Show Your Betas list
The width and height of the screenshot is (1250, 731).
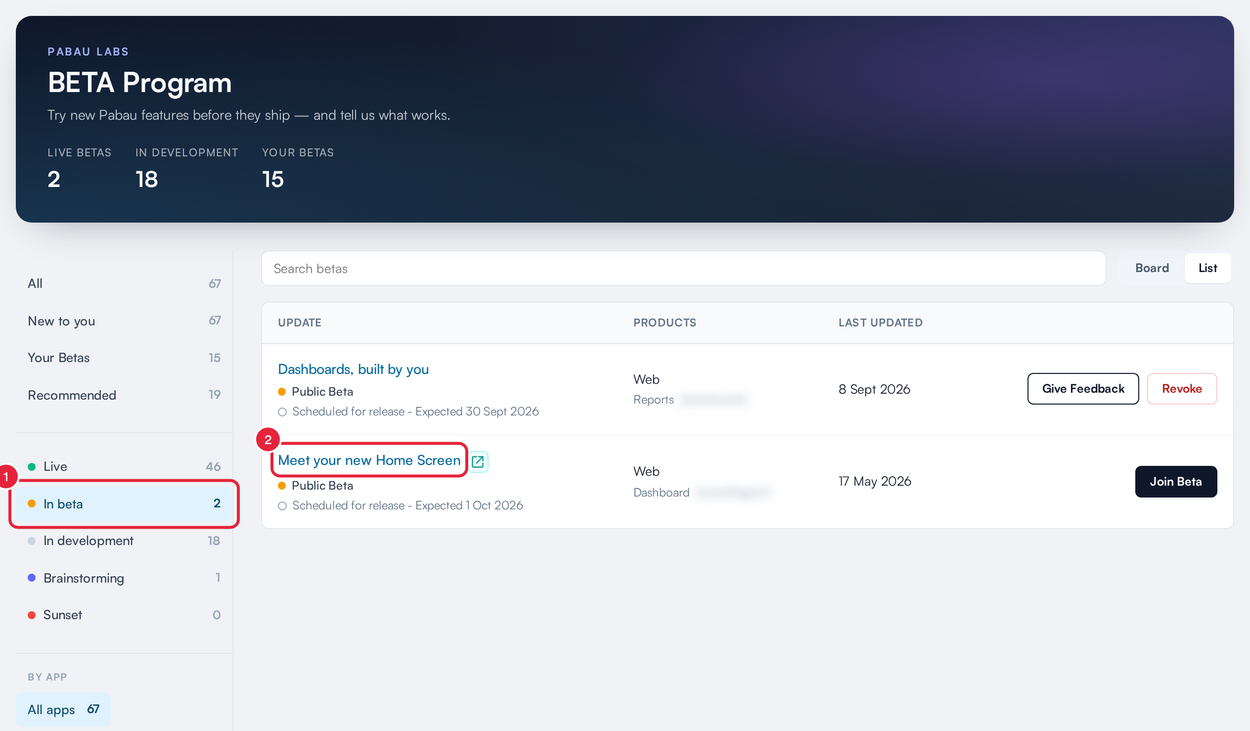coord(124,358)
